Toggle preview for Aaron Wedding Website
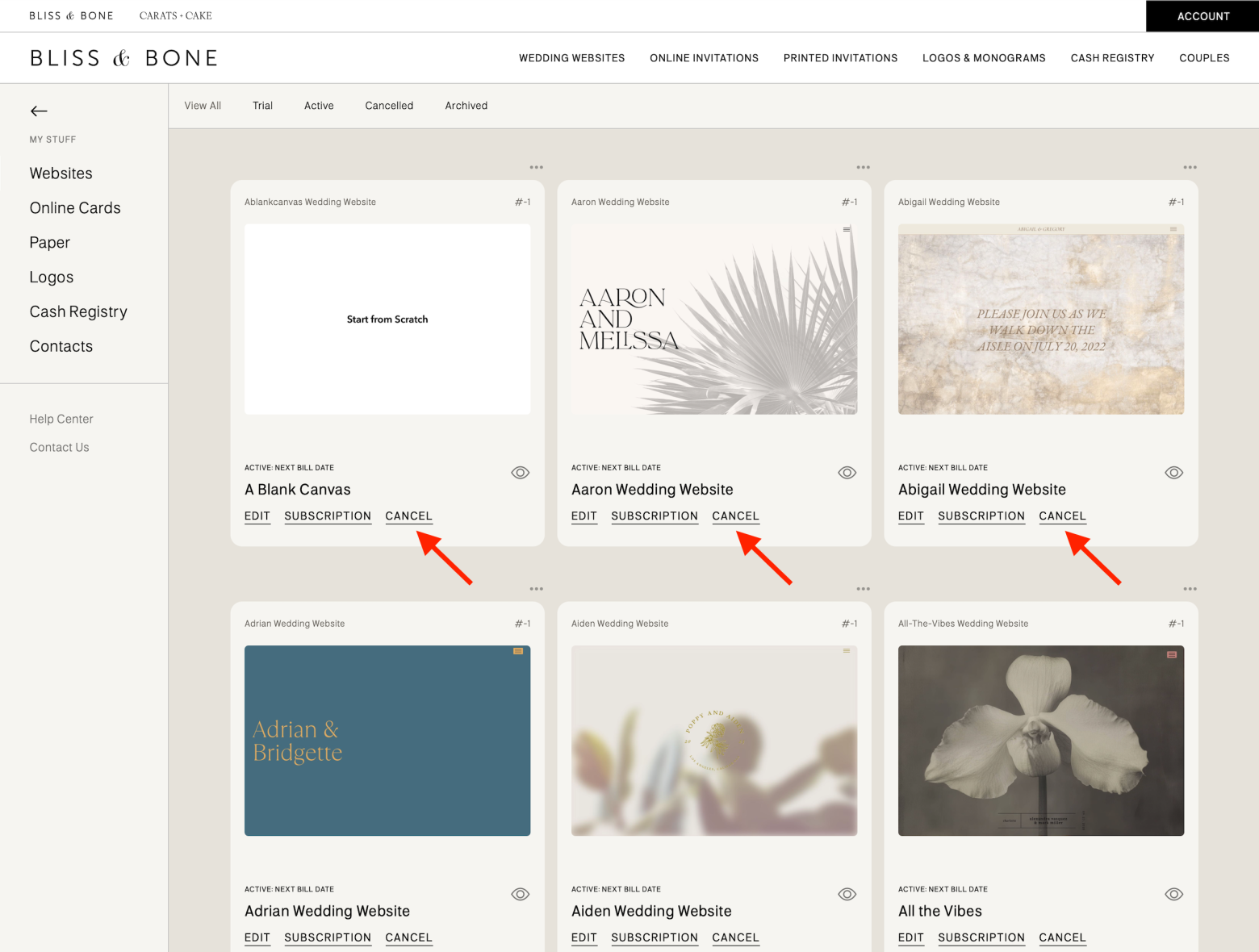1259x952 pixels. [847, 473]
